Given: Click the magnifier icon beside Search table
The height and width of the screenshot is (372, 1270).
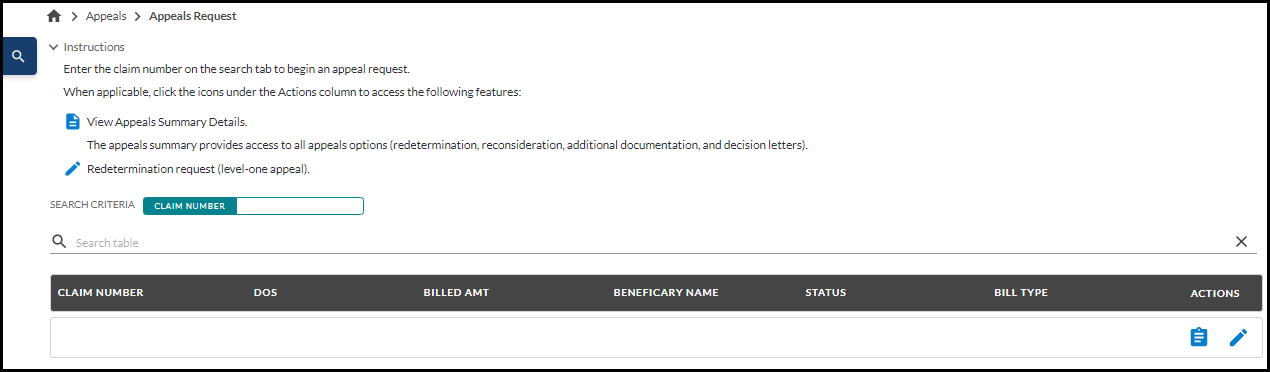Looking at the screenshot, I should point(59,242).
